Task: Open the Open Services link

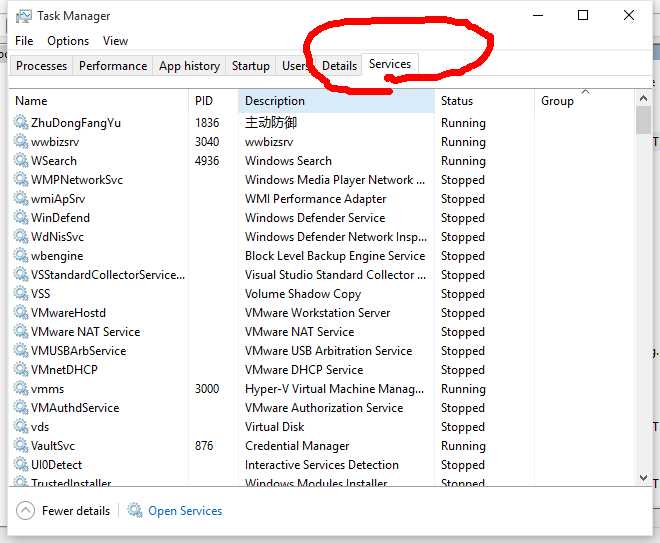Action: coord(185,511)
